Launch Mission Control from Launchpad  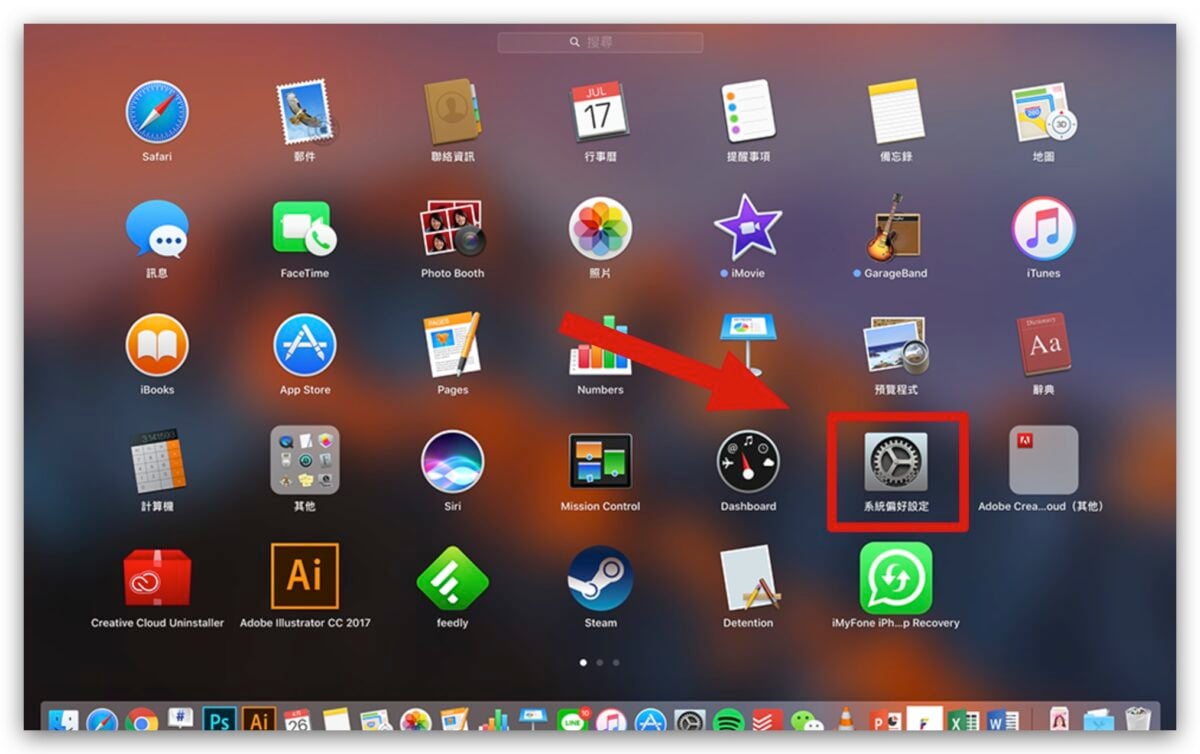point(600,461)
